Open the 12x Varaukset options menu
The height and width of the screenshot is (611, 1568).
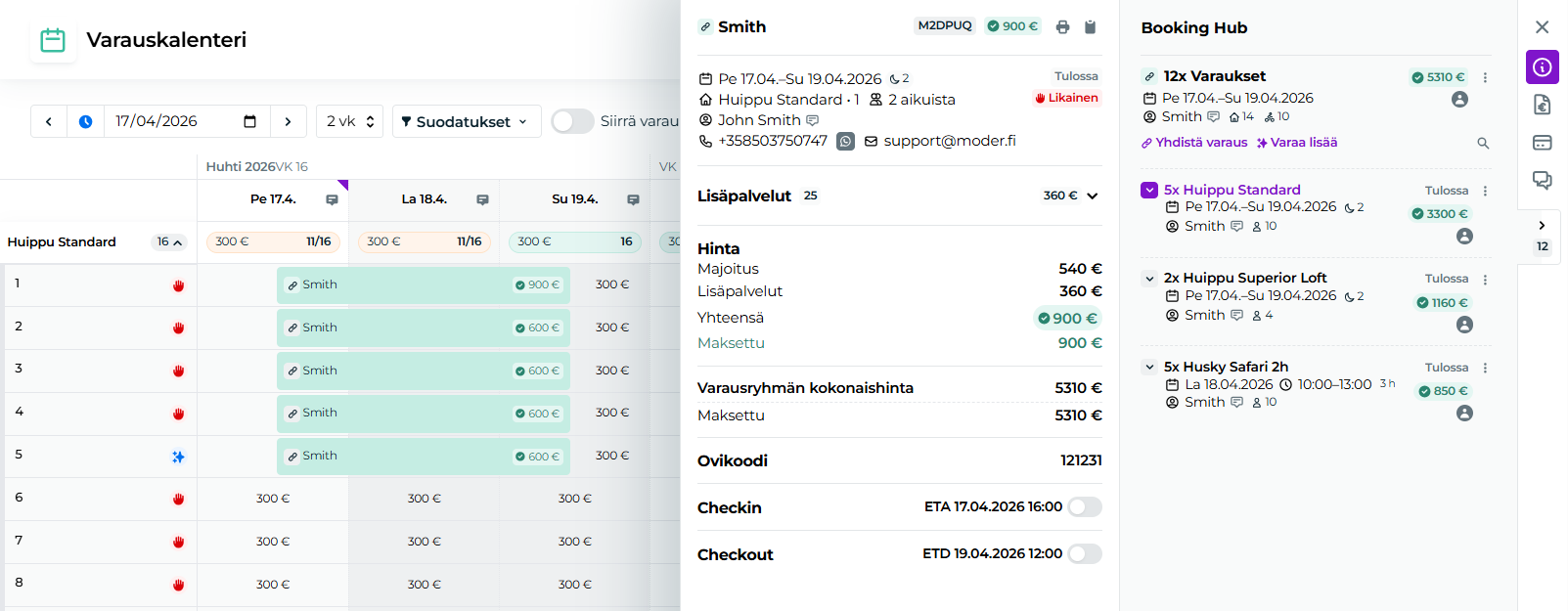[1485, 77]
